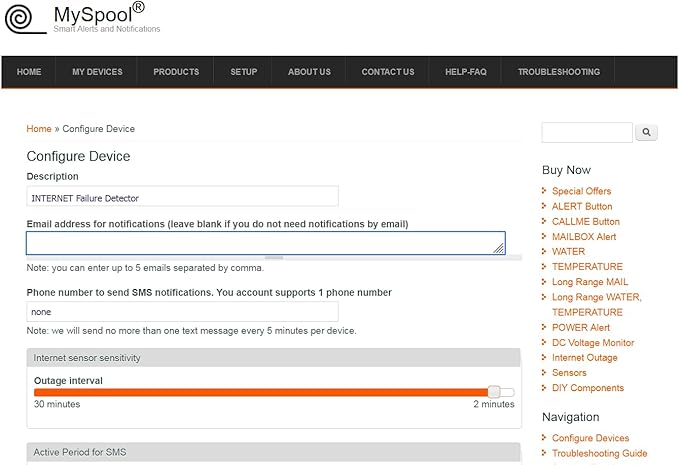Open Special Offers link

(581, 191)
